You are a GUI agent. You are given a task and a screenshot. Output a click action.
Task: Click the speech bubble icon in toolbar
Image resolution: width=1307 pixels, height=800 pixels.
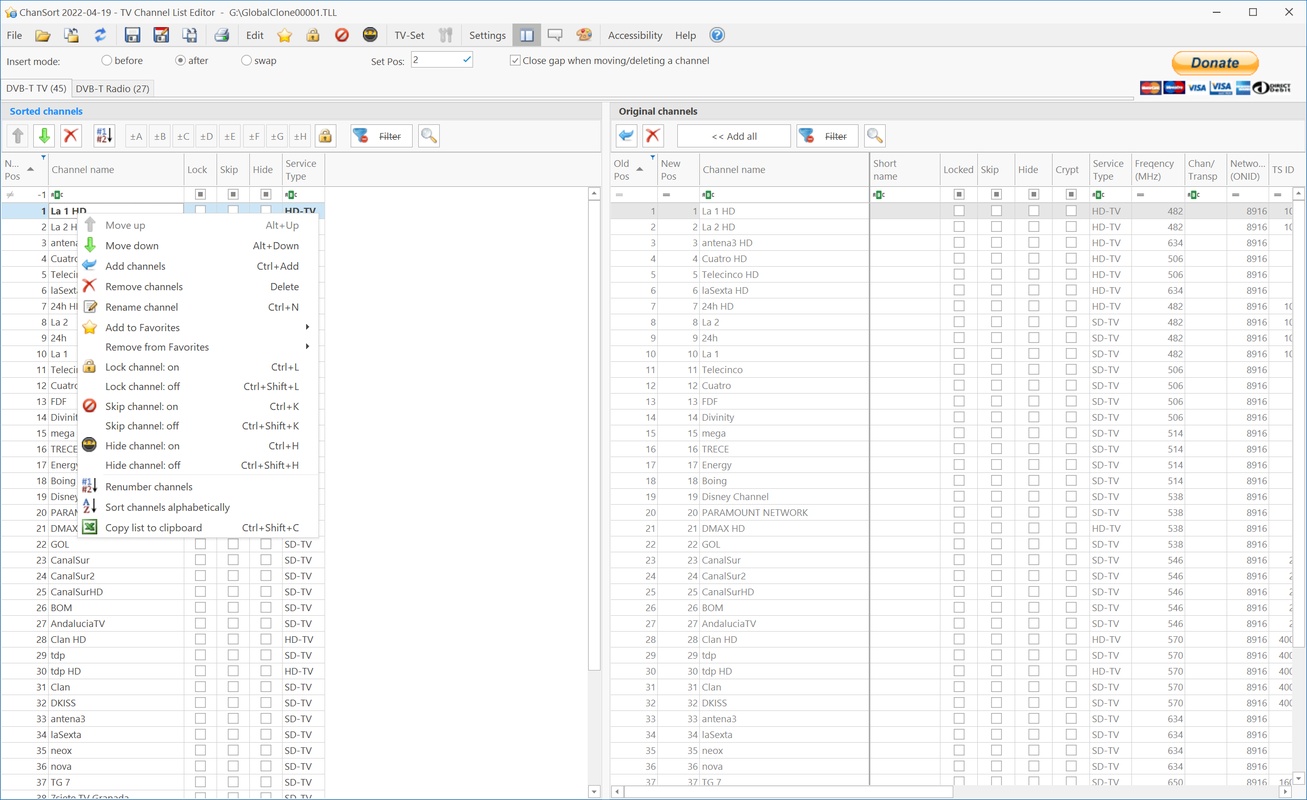555,35
